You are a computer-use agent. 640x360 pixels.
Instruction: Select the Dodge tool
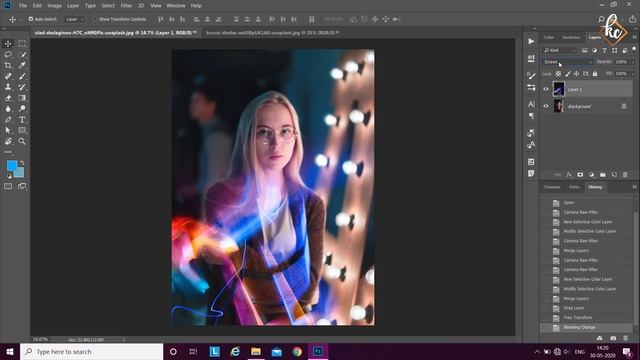coord(22,109)
